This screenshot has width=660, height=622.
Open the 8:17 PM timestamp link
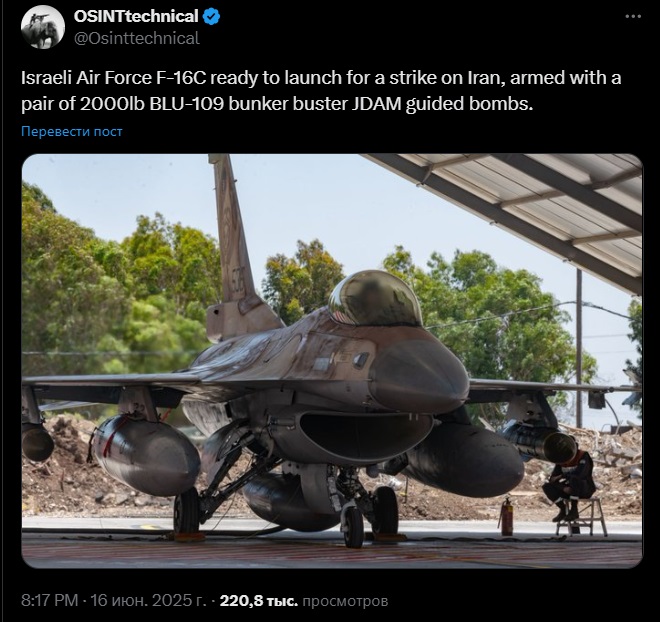coord(50,601)
